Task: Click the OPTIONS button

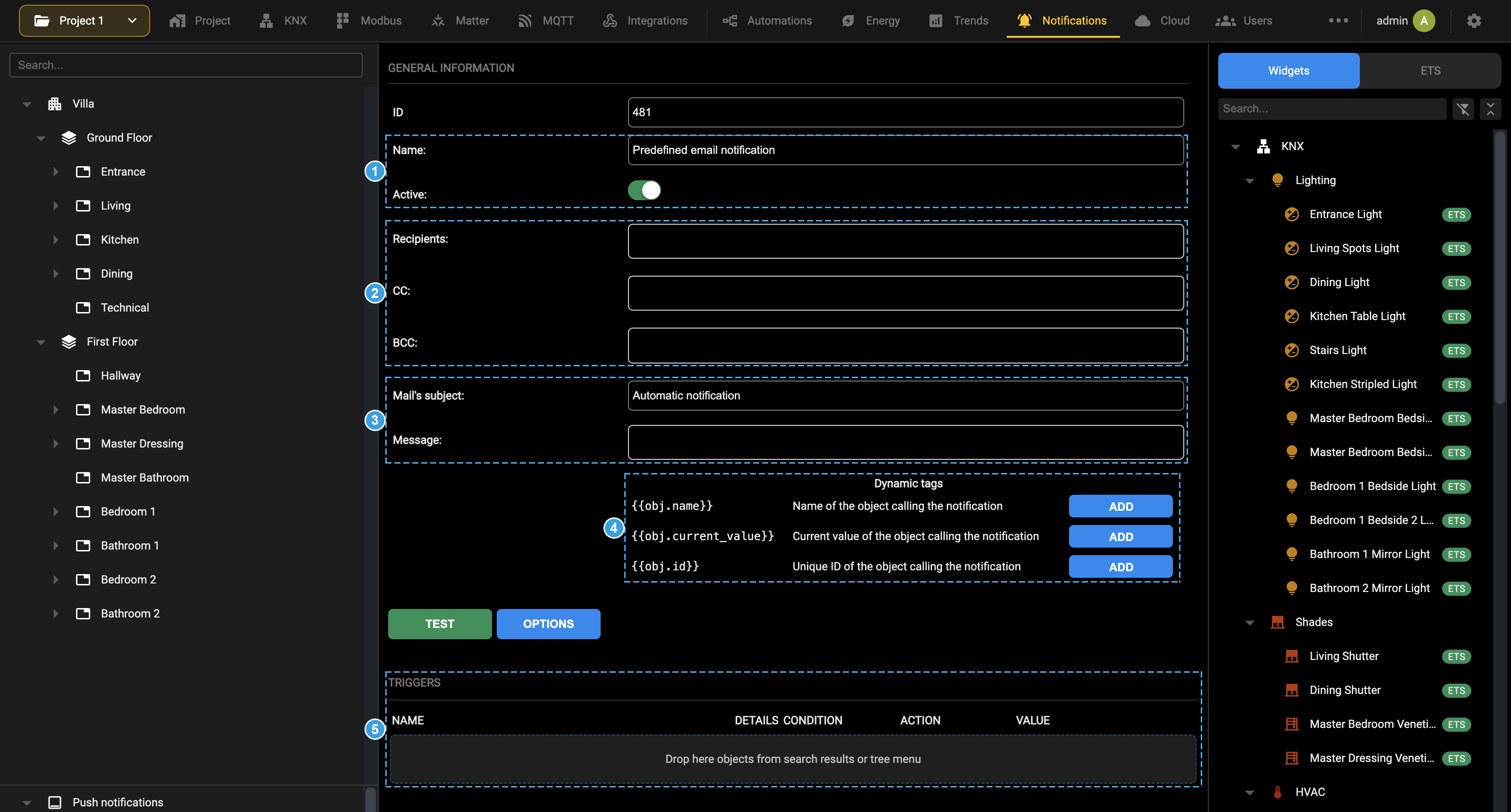Action: pos(548,624)
